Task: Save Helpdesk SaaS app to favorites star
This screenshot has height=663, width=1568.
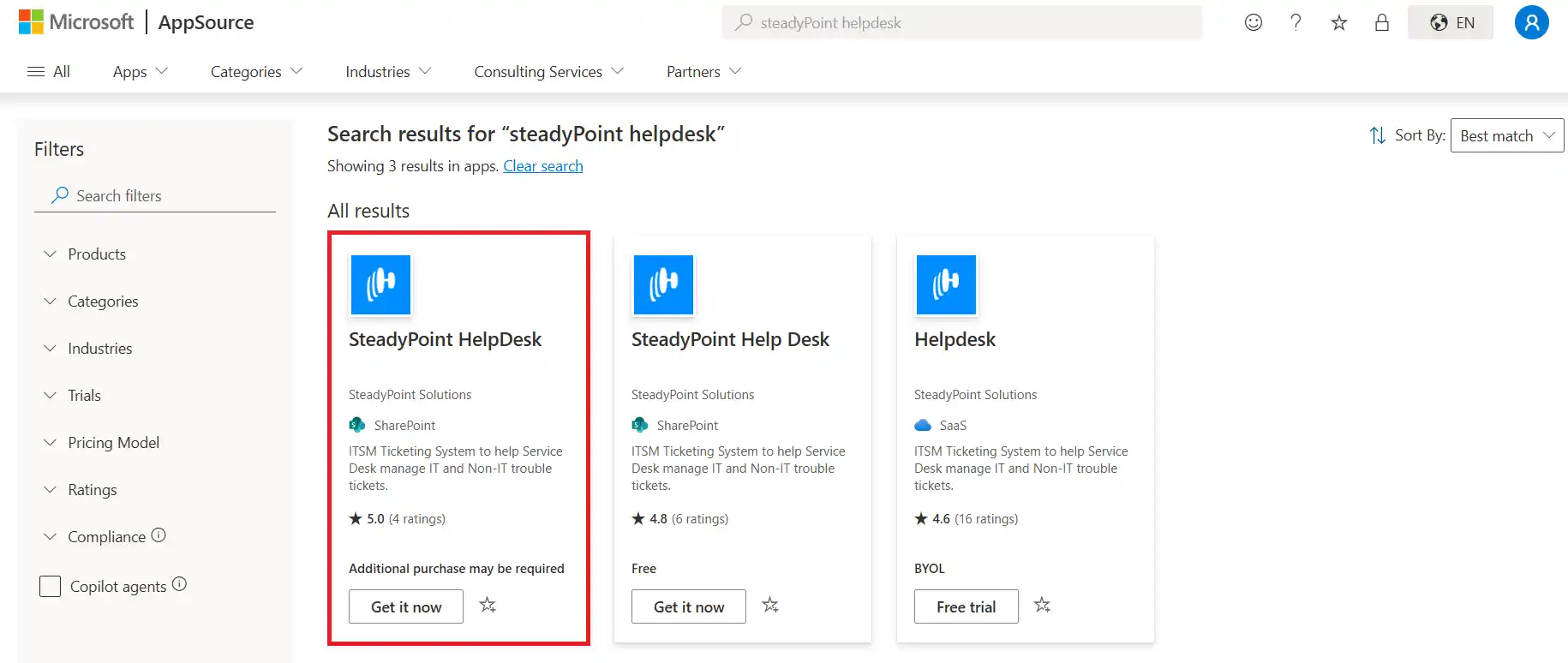Action: tap(1042, 606)
